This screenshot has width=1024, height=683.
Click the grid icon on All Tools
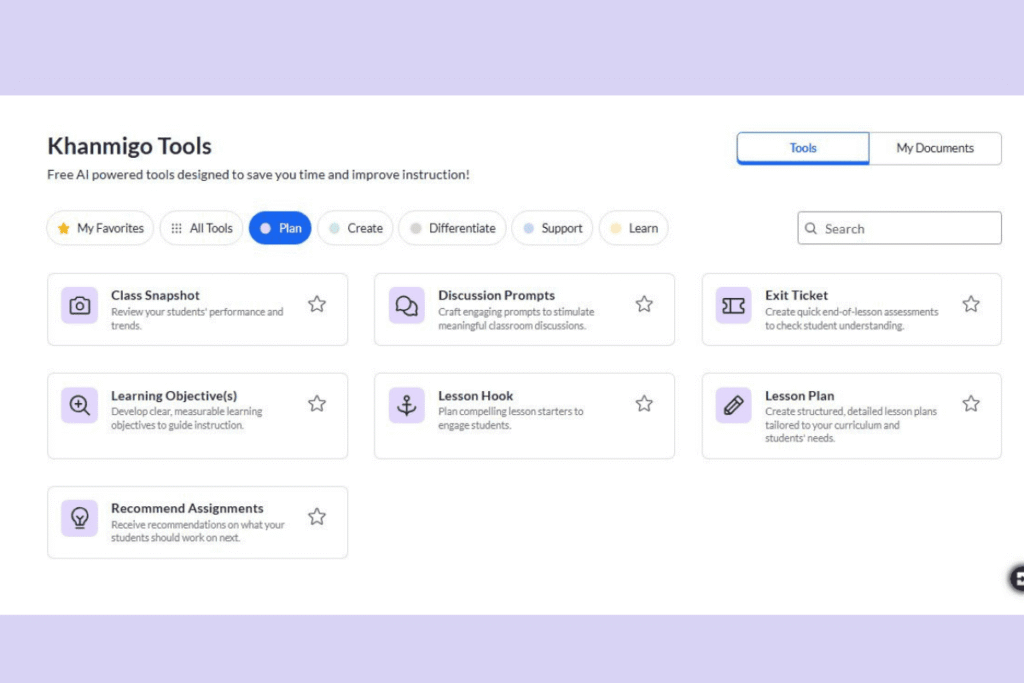176,228
